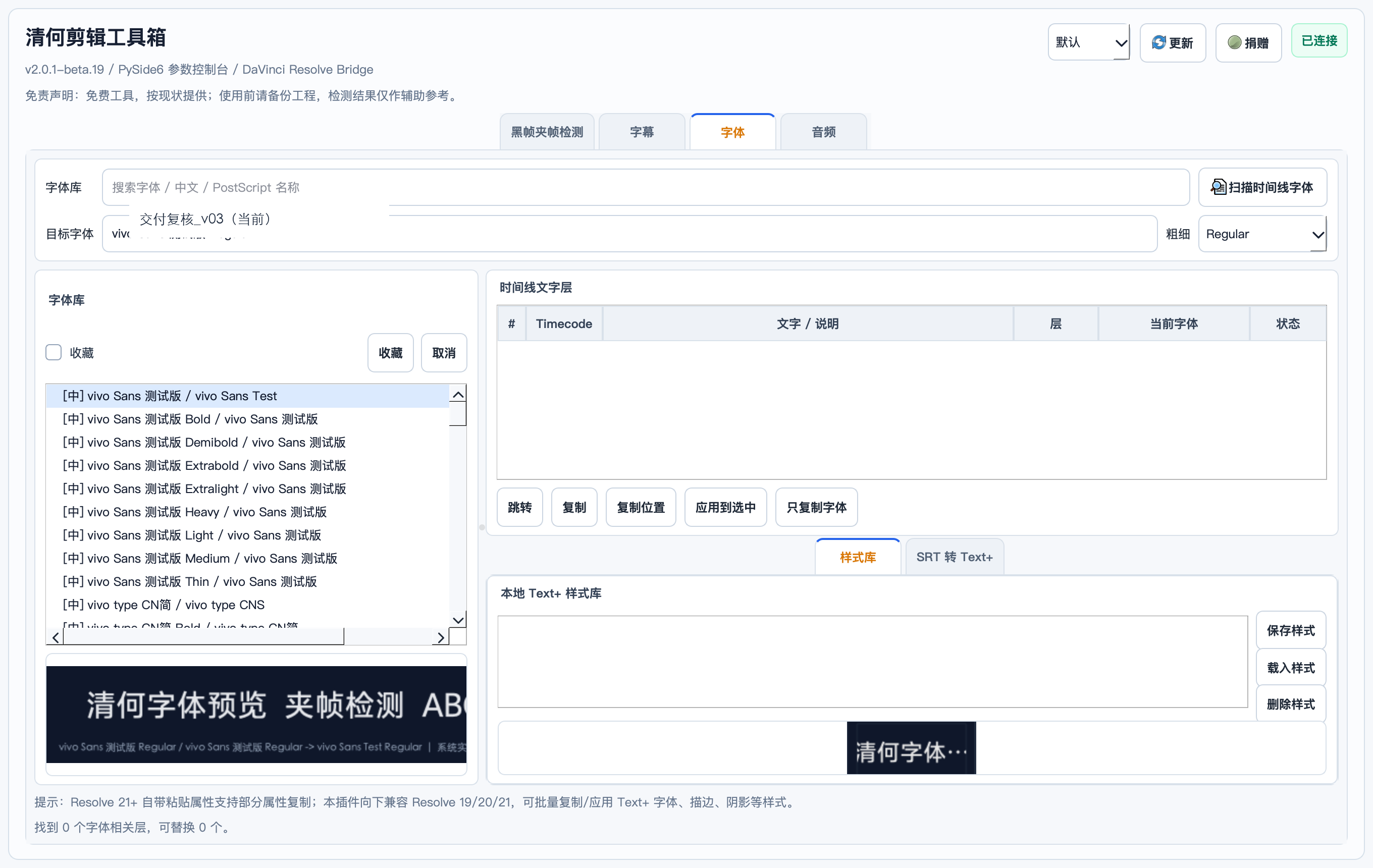The width and height of the screenshot is (1373, 868).
Task: Select vivo Sans 测试版 Heavy font
Action: [247, 512]
